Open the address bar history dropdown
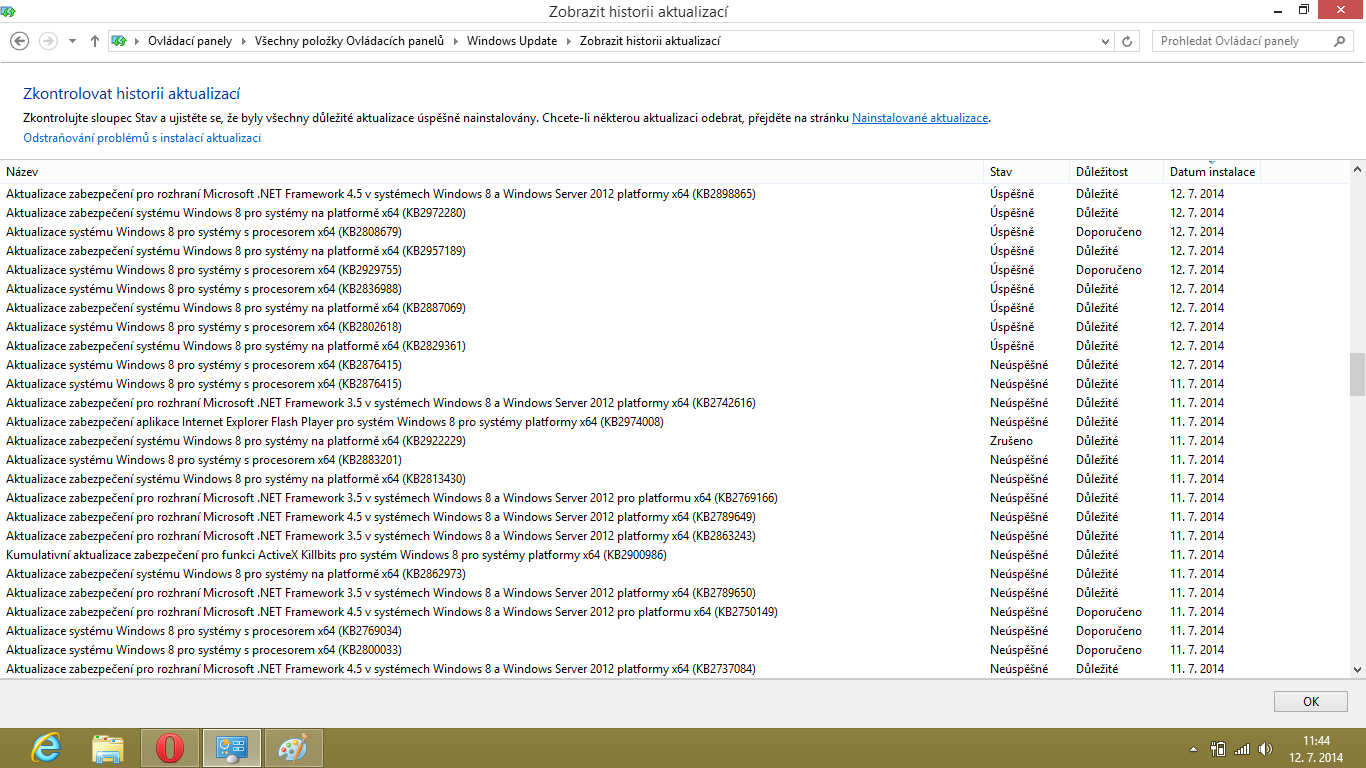 [1105, 42]
